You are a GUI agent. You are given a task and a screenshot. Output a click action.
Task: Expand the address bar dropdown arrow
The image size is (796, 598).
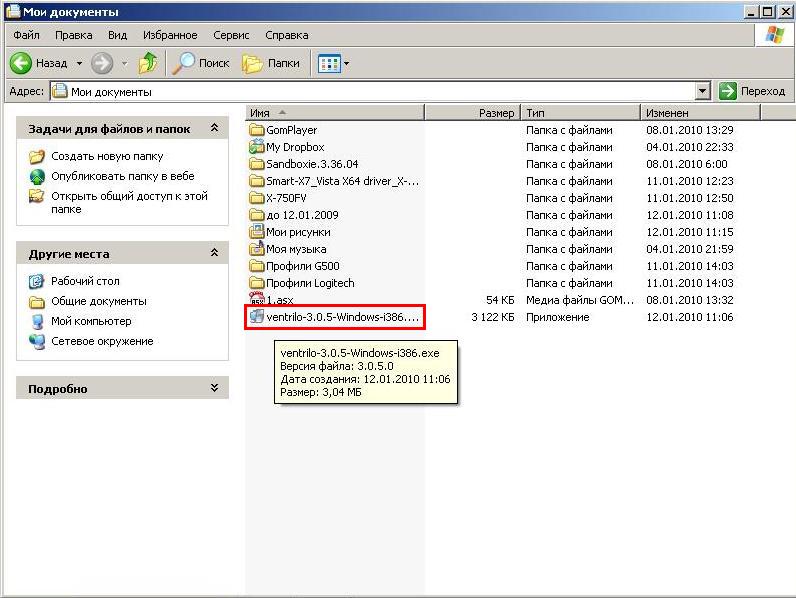pyautogui.click(x=702, y=91)
